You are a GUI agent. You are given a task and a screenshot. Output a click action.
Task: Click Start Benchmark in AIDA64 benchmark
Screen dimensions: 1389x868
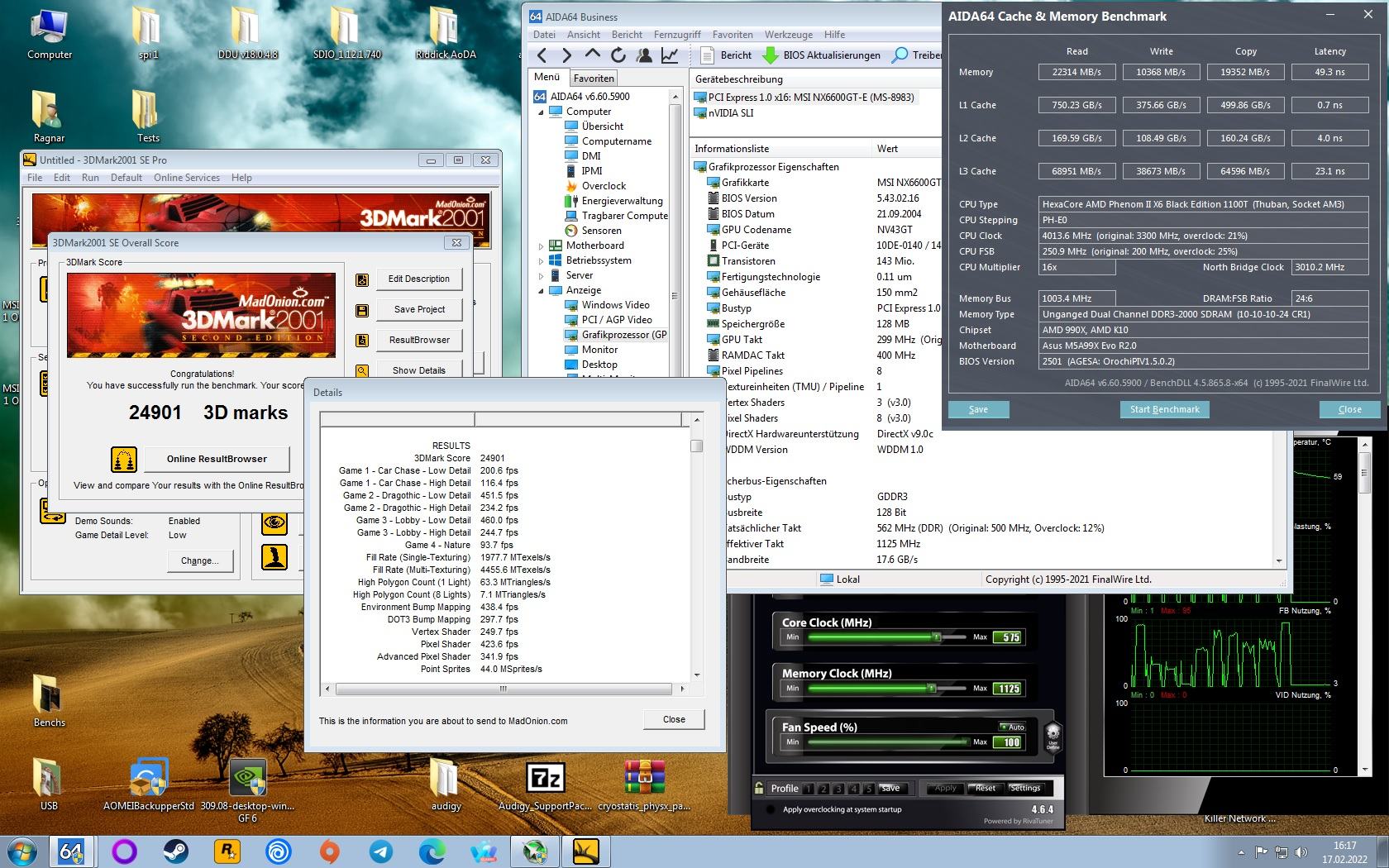(1164, 409)
